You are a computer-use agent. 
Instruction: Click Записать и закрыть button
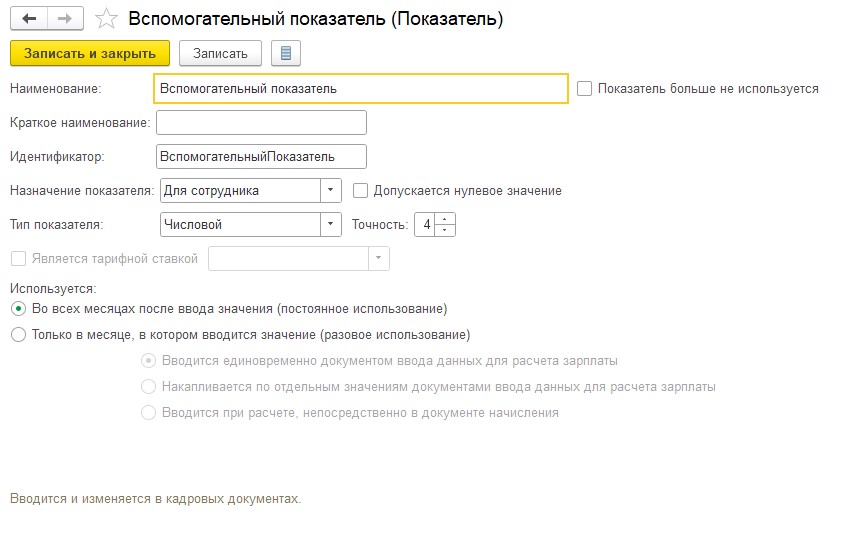(90, 53)
